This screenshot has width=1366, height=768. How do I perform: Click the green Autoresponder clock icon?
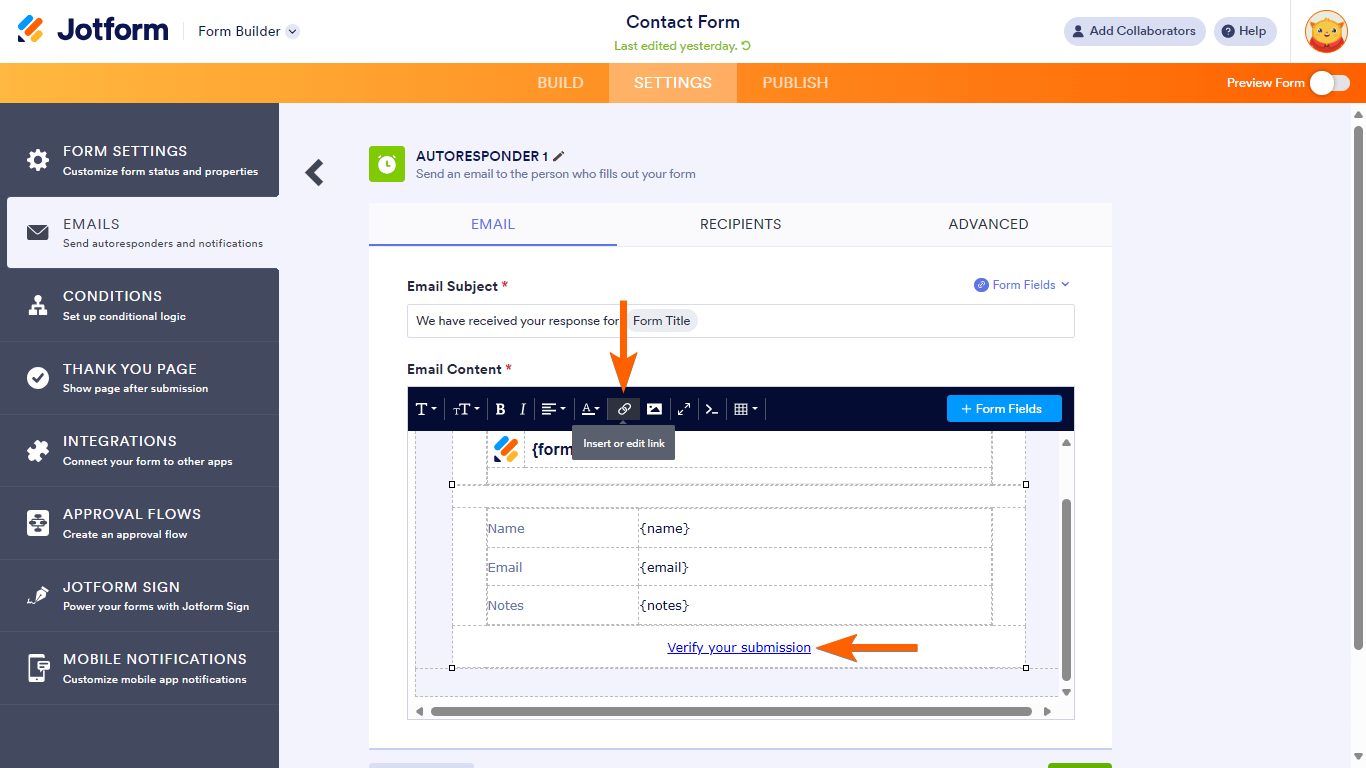[x=387, y=164]
